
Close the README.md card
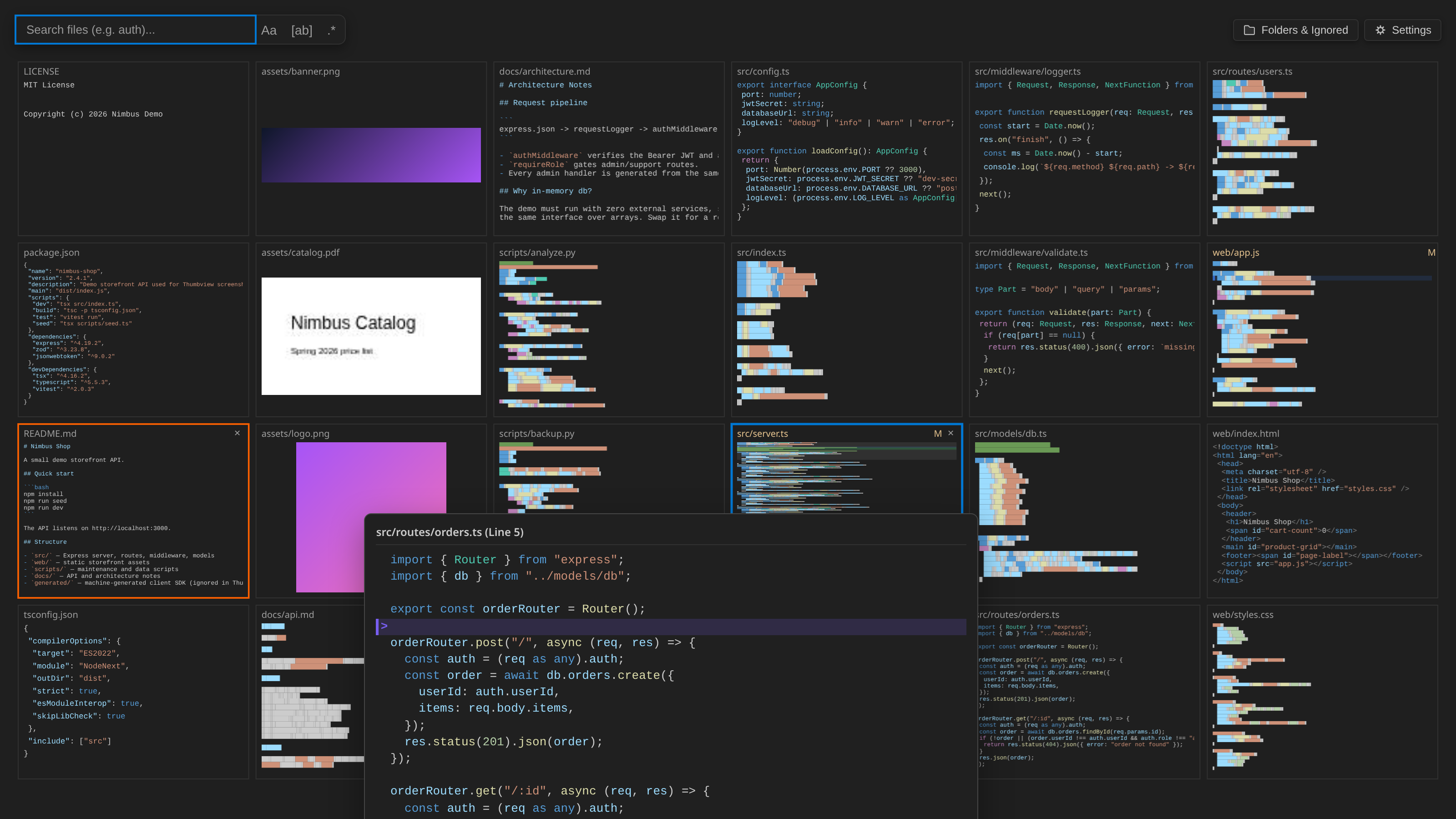pyautogui.click(x=238, y=433)
